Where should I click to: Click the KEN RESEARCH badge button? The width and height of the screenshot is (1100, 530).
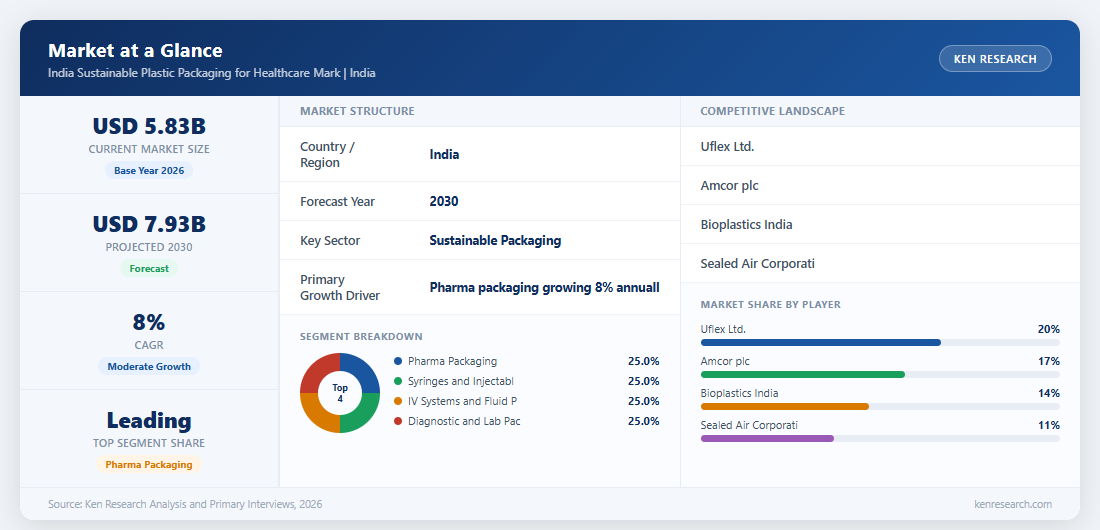[x=995, y=59]
